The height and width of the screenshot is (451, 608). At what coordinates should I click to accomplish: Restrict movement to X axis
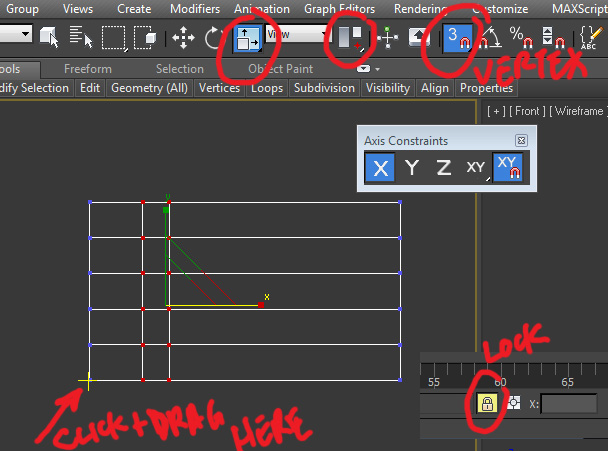380,168
